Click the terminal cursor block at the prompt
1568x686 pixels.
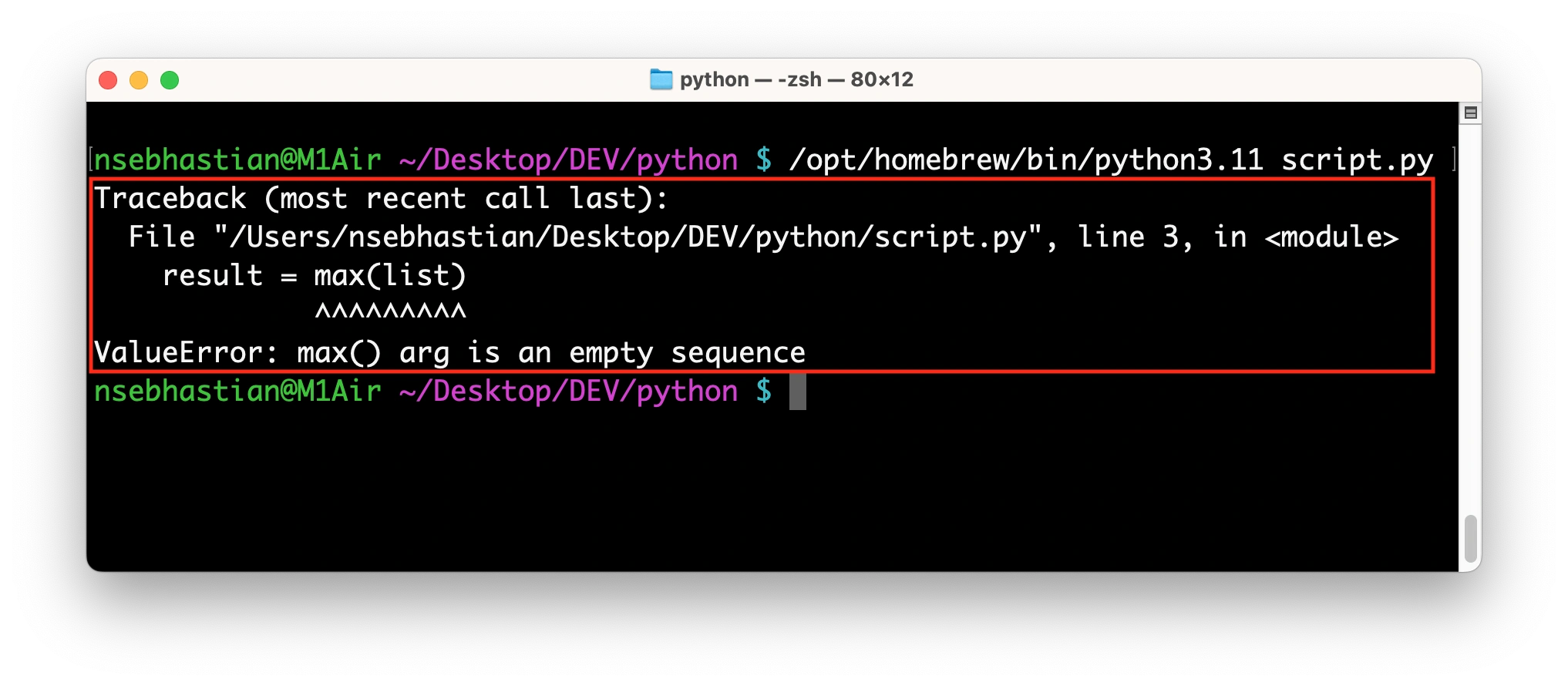798,392
